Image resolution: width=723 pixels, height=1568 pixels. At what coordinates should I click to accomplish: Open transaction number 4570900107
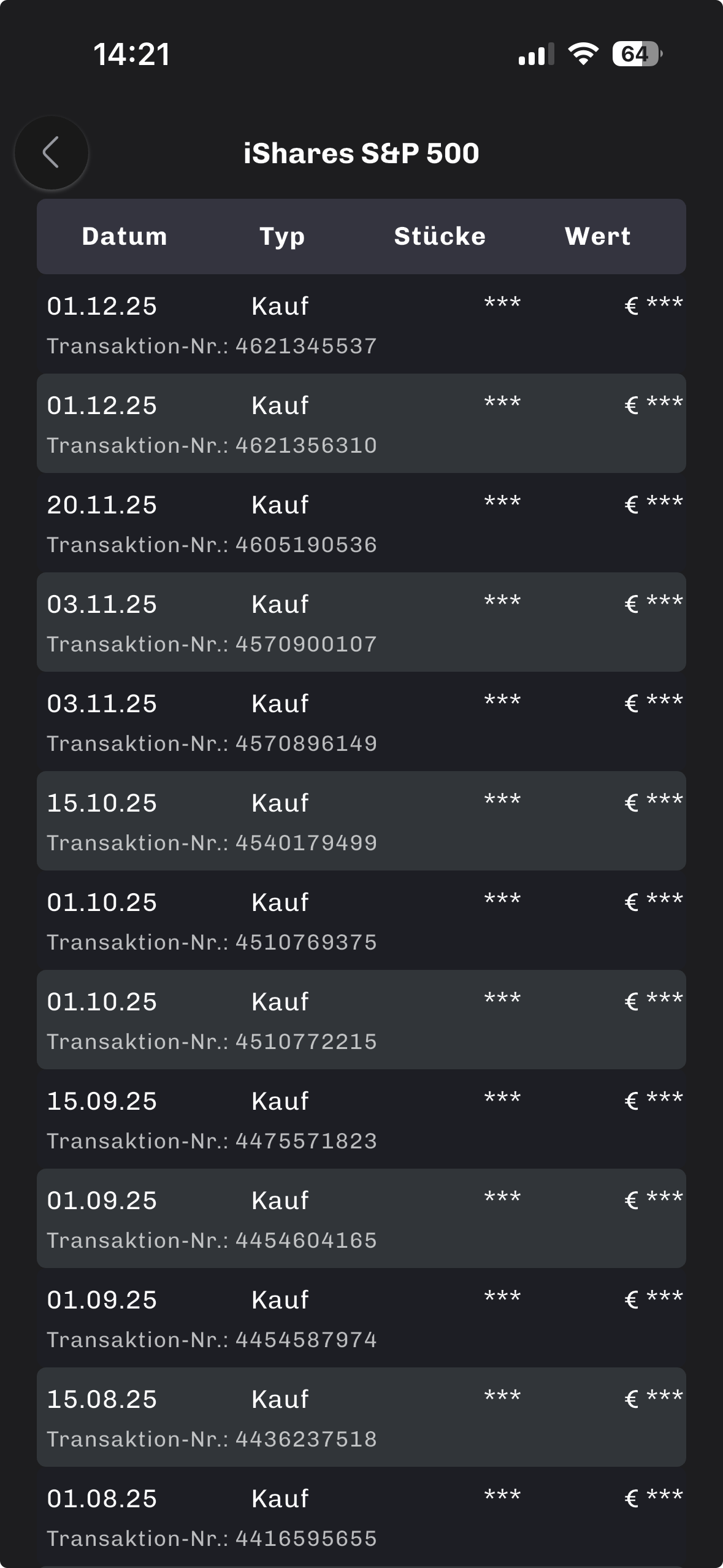click(361, 623)
